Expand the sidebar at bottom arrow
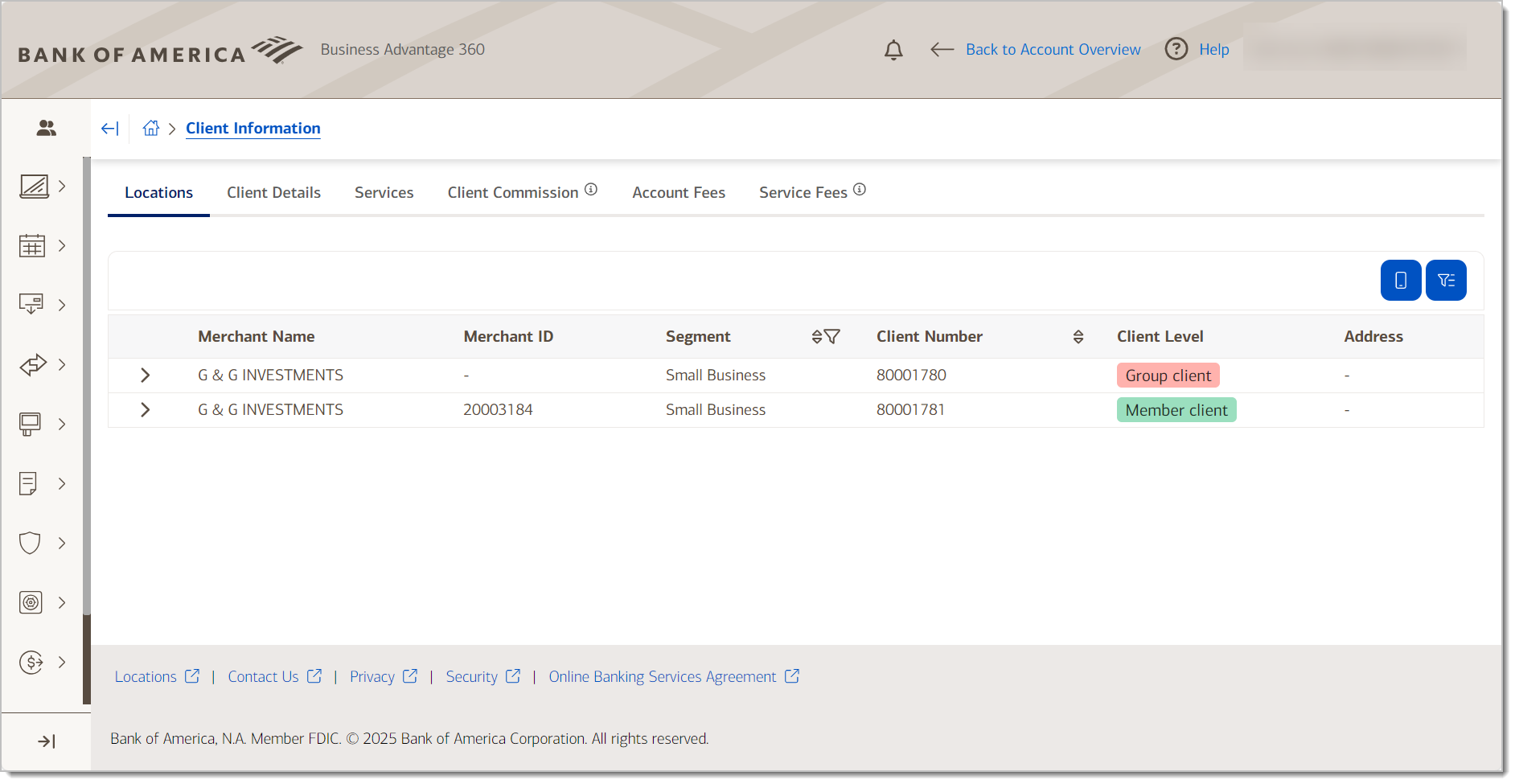The image size is (1515, 784). [x=46, y=741]
